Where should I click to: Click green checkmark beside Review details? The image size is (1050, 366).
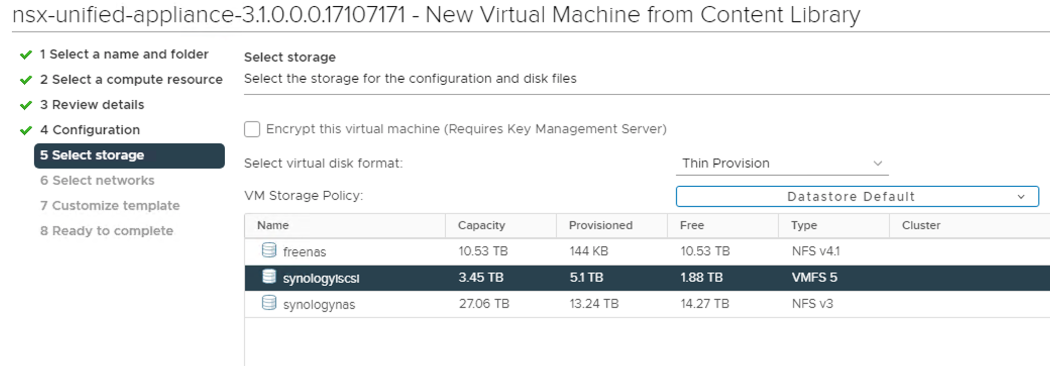[x=26, y=105]
